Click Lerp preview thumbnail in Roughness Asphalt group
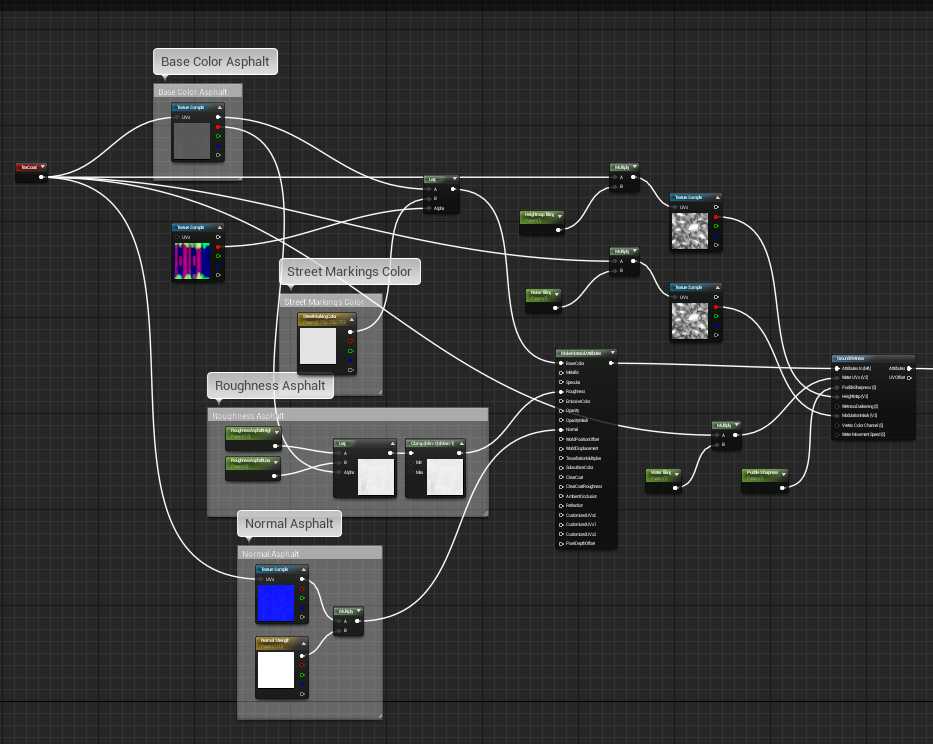933x744 pixels. pyautogui.click(x=375, y=477)
